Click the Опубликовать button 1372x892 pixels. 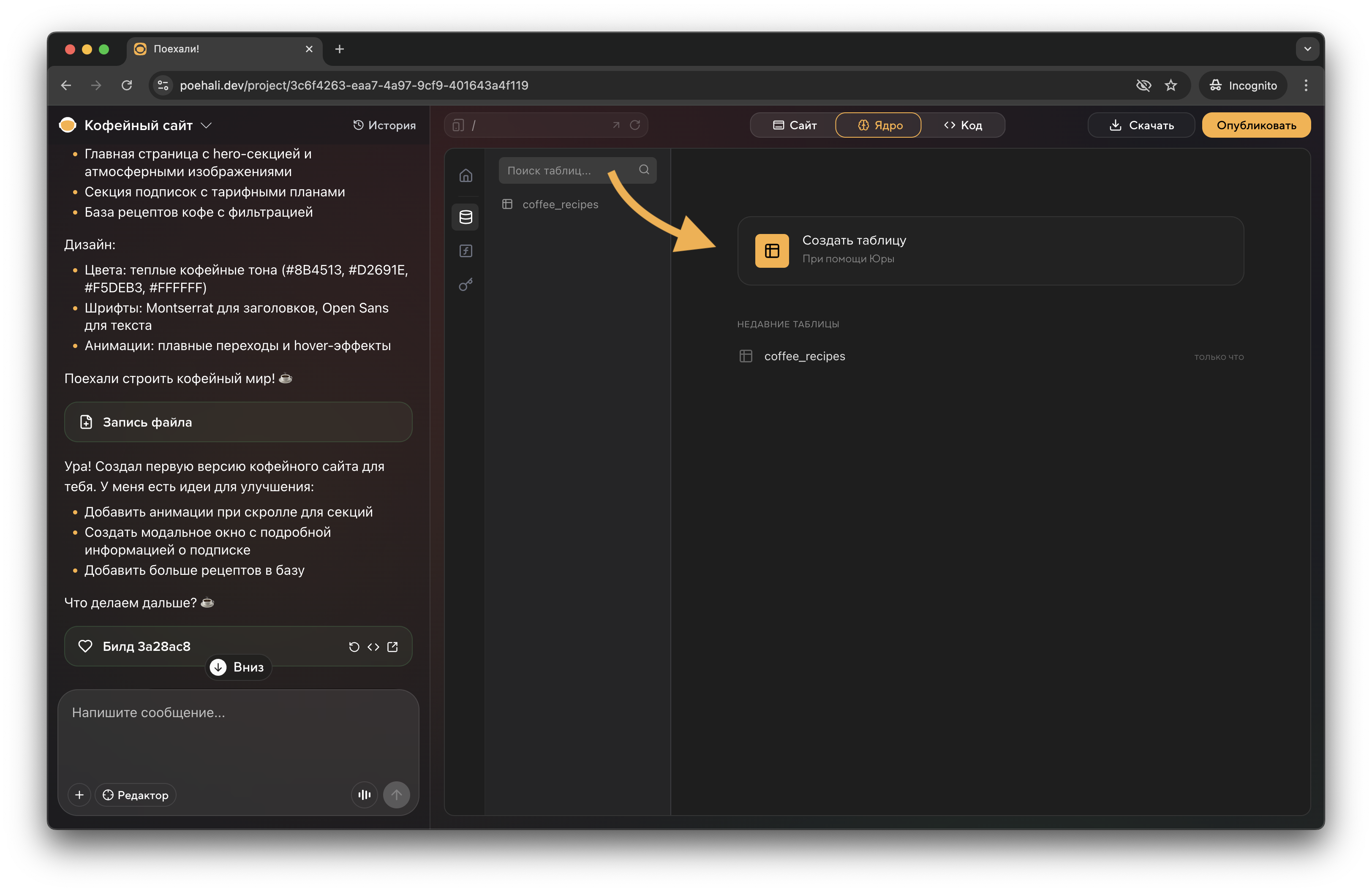(1255, 125)
